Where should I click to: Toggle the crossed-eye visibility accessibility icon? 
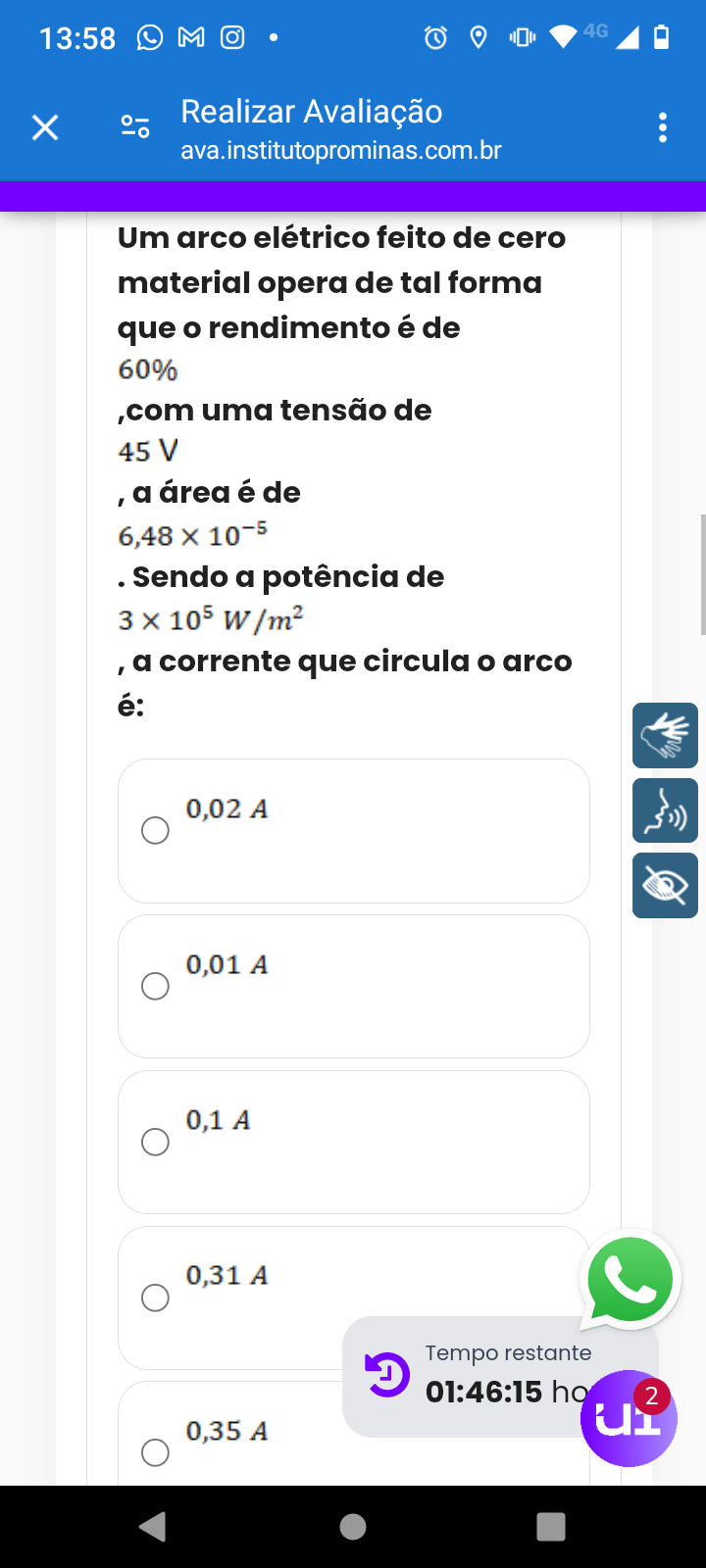coord(665,886)
